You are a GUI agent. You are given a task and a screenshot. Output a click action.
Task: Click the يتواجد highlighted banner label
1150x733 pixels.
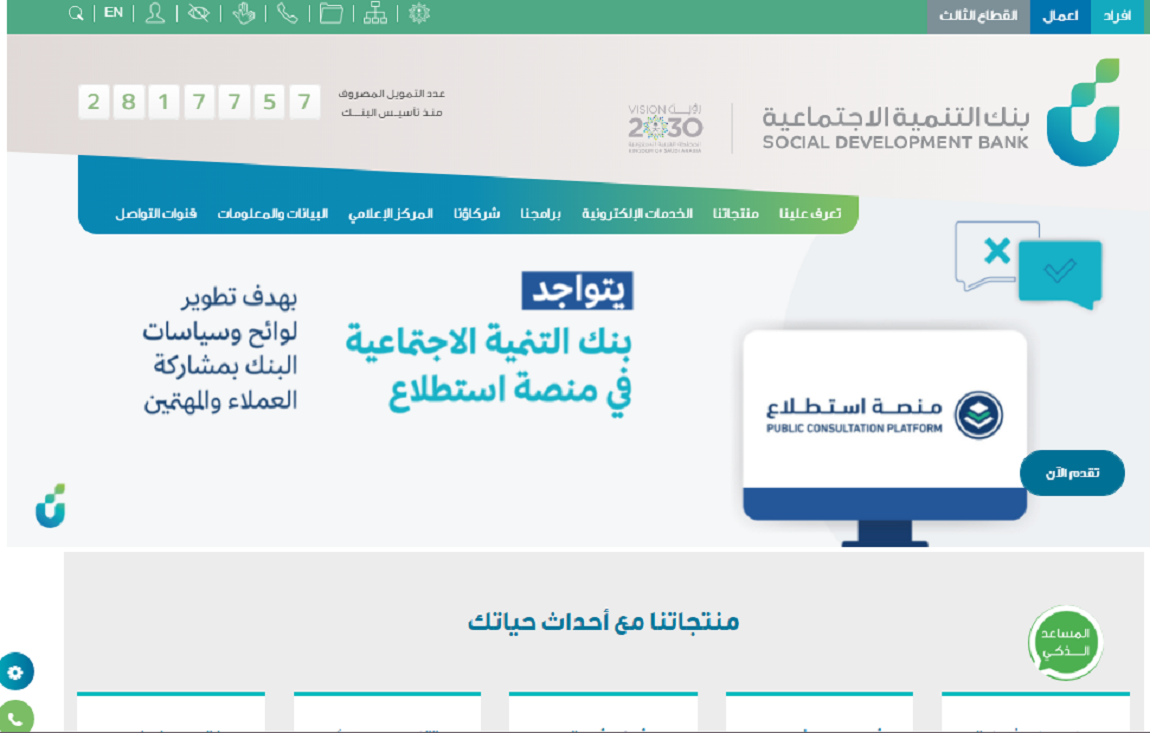coord(577,291)
